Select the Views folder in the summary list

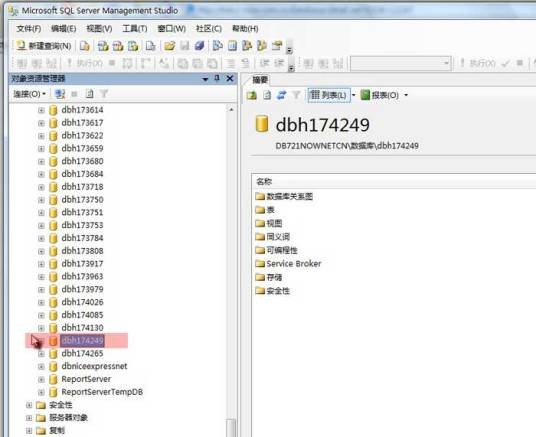click(269, 223)
